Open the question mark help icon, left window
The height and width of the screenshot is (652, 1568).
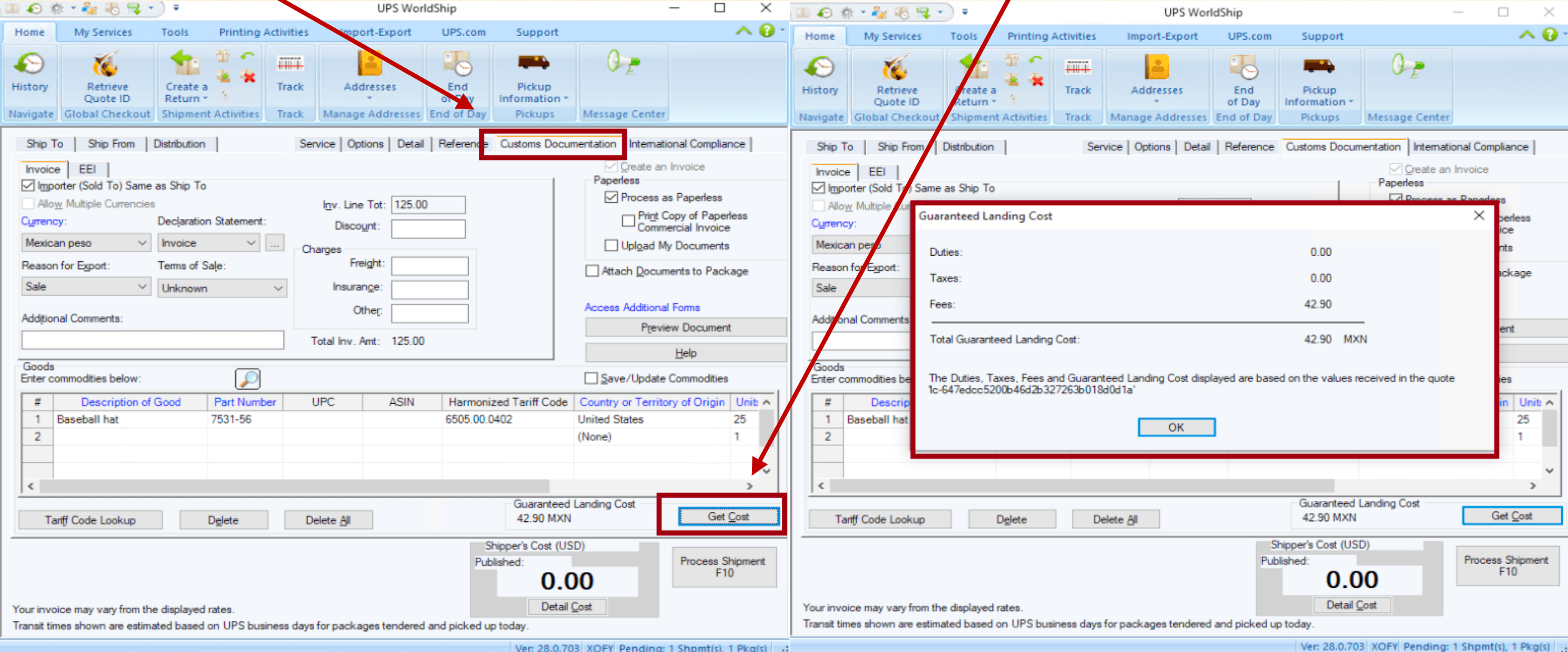(767, 30)
